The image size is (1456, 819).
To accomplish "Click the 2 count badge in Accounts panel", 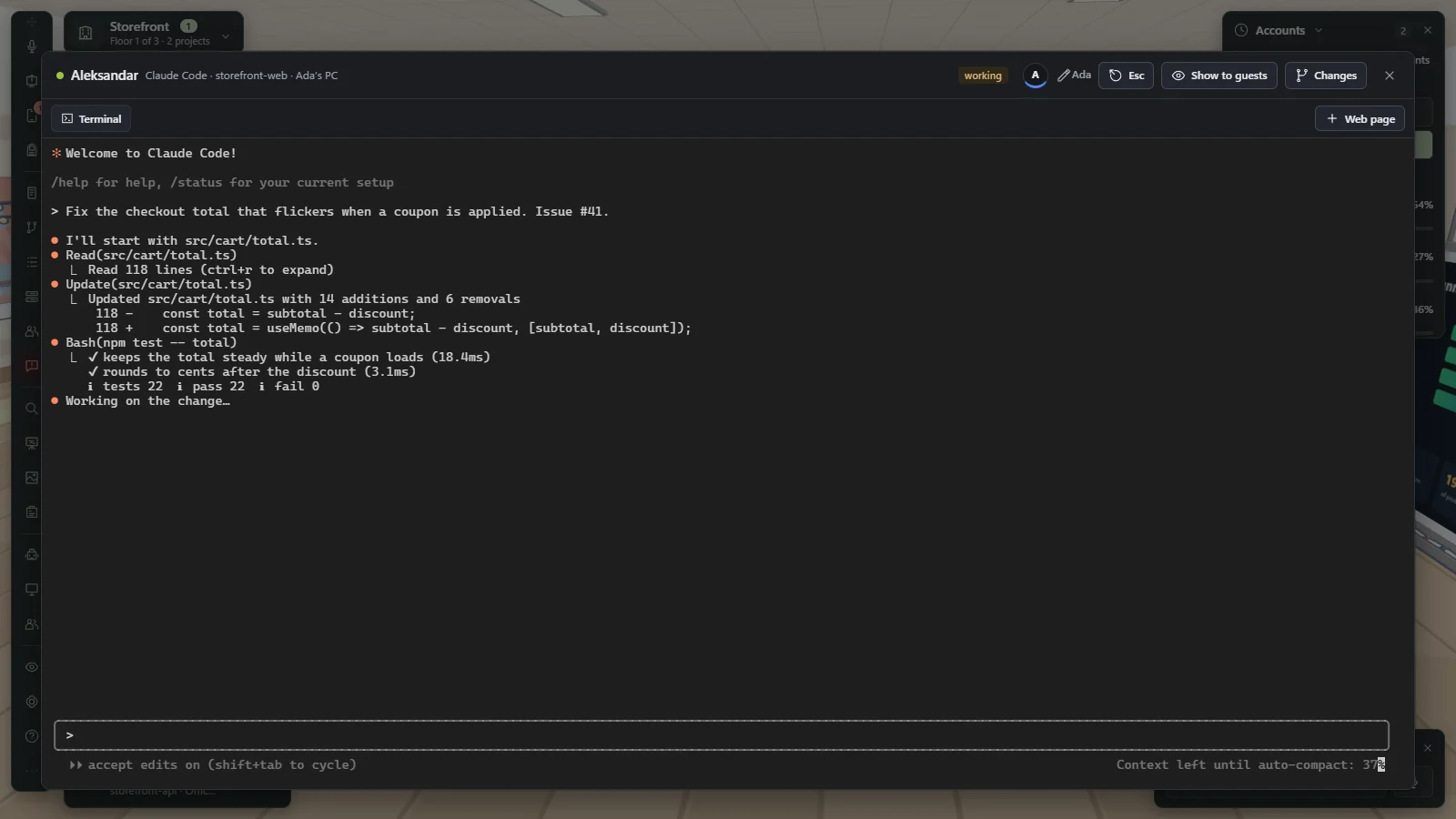I will pyautogui.click(x=1403, y=31).
